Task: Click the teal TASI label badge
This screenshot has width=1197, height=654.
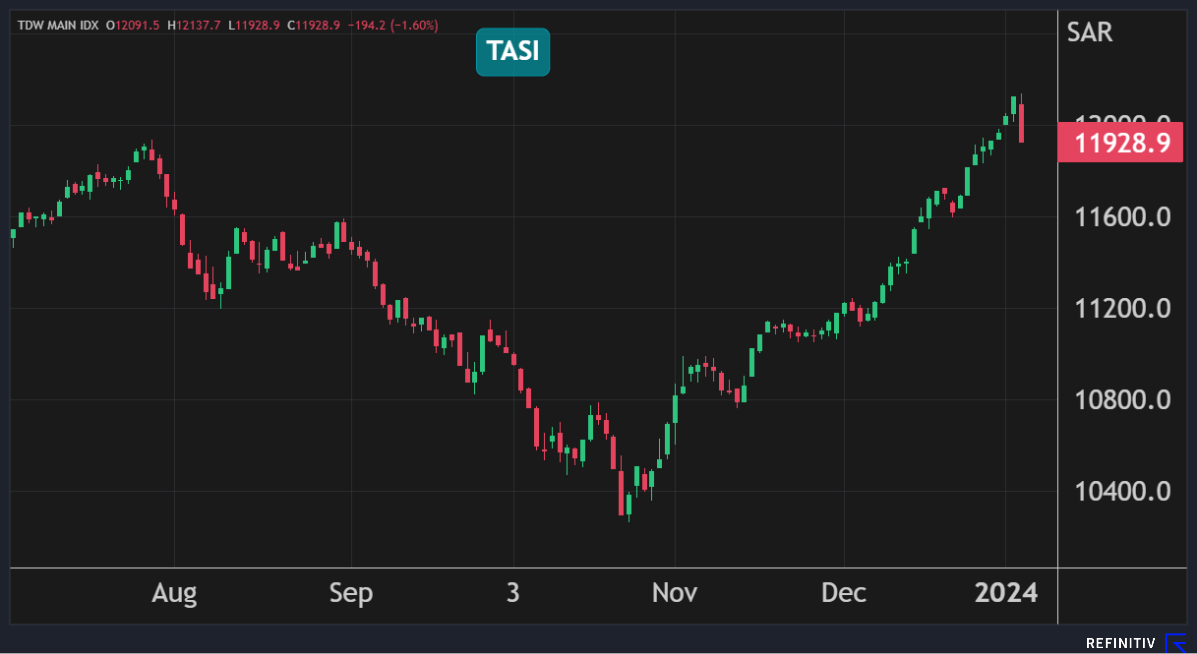Action: pyautogui.click(x=512, y=52)
